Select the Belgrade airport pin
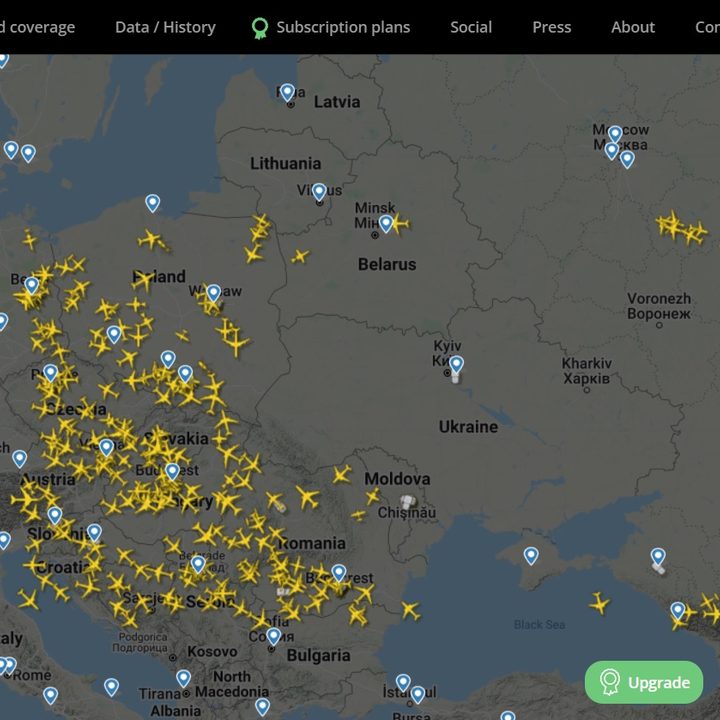The width and height of the screenshot is (720, 720). (x=198, y=564)
